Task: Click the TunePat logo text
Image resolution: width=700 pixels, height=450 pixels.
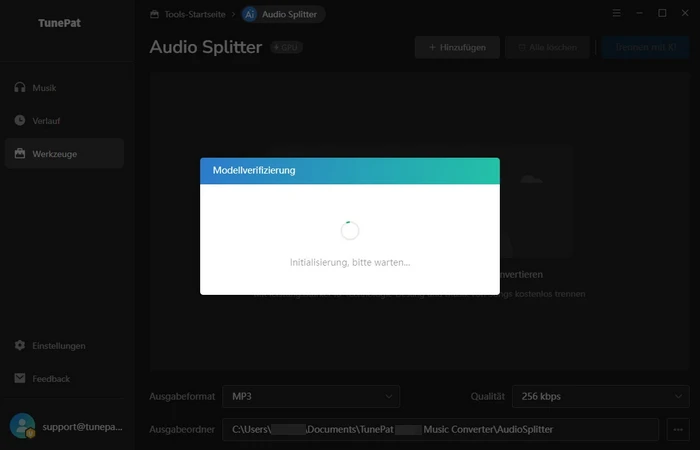Action: pos(59,23)
